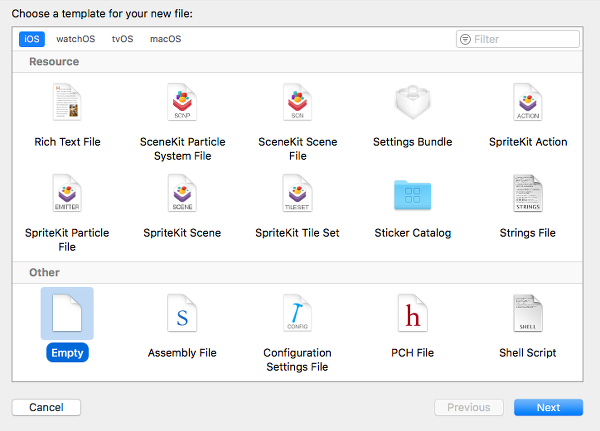Choose the SceneKit Particle System File icon
Viewport: 600px width, 431px height.
tap(182, 102)
